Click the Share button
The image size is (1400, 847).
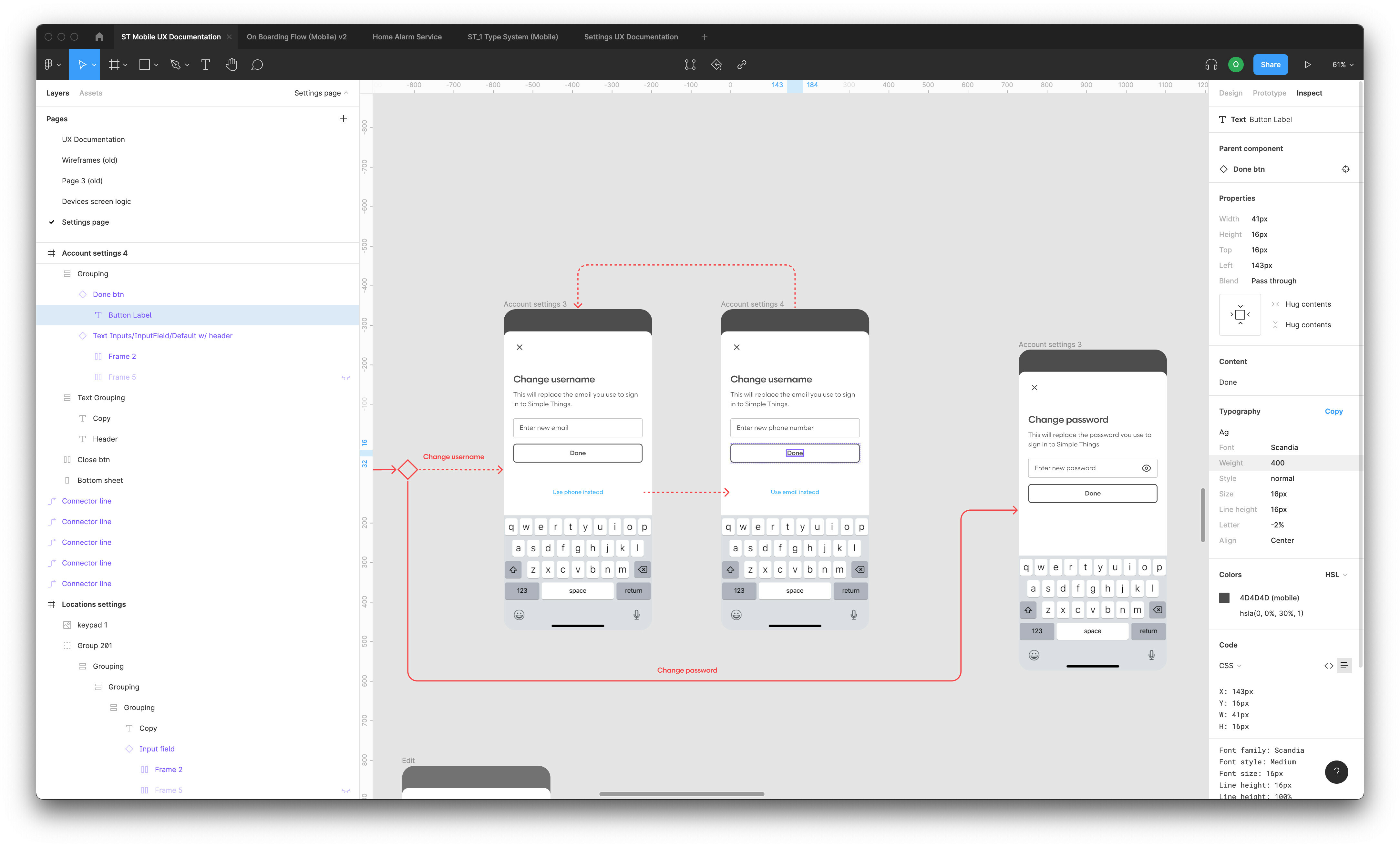(1271, 65)
